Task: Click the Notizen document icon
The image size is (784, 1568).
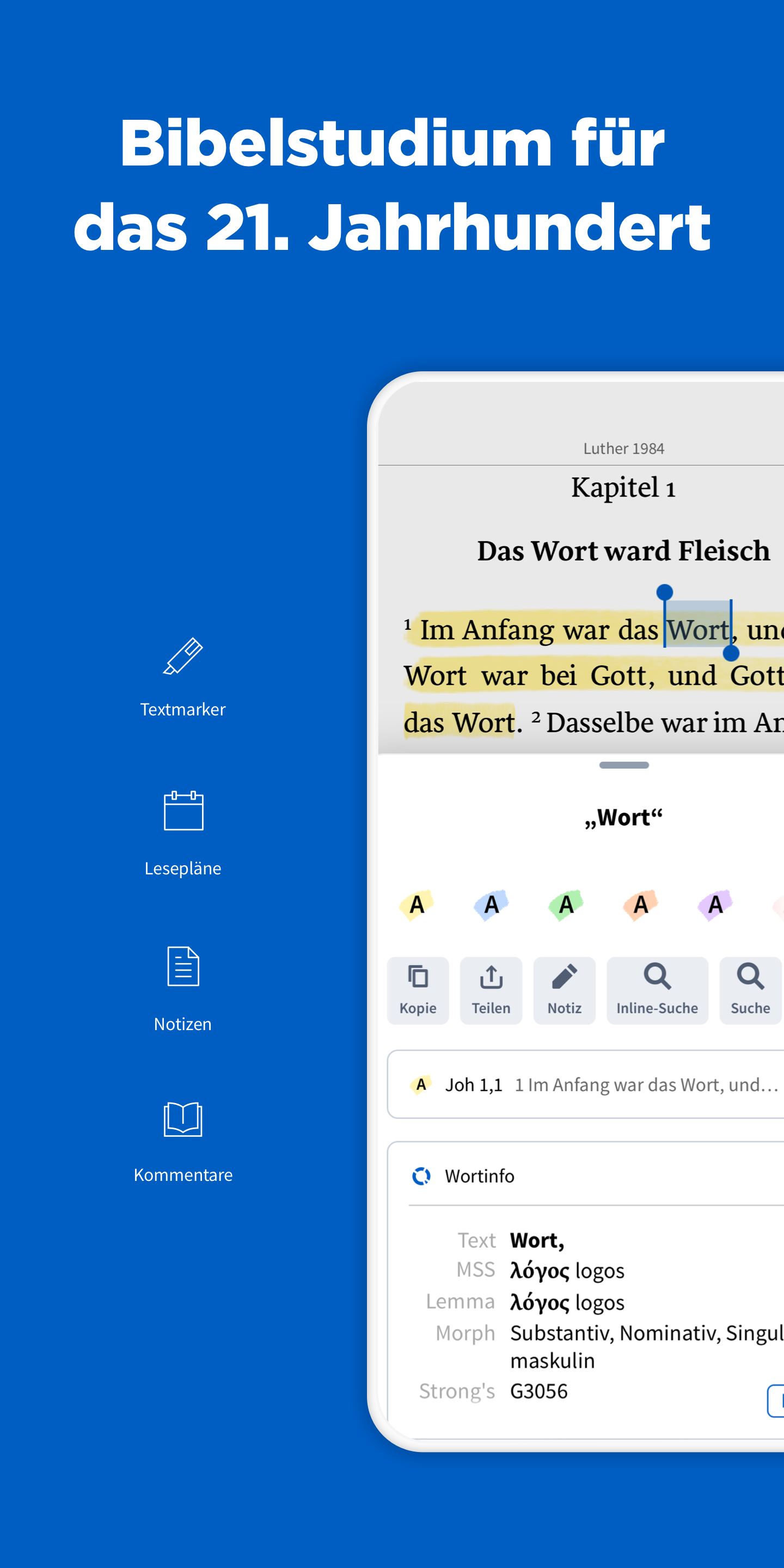Action: click(x=183, y=966)
